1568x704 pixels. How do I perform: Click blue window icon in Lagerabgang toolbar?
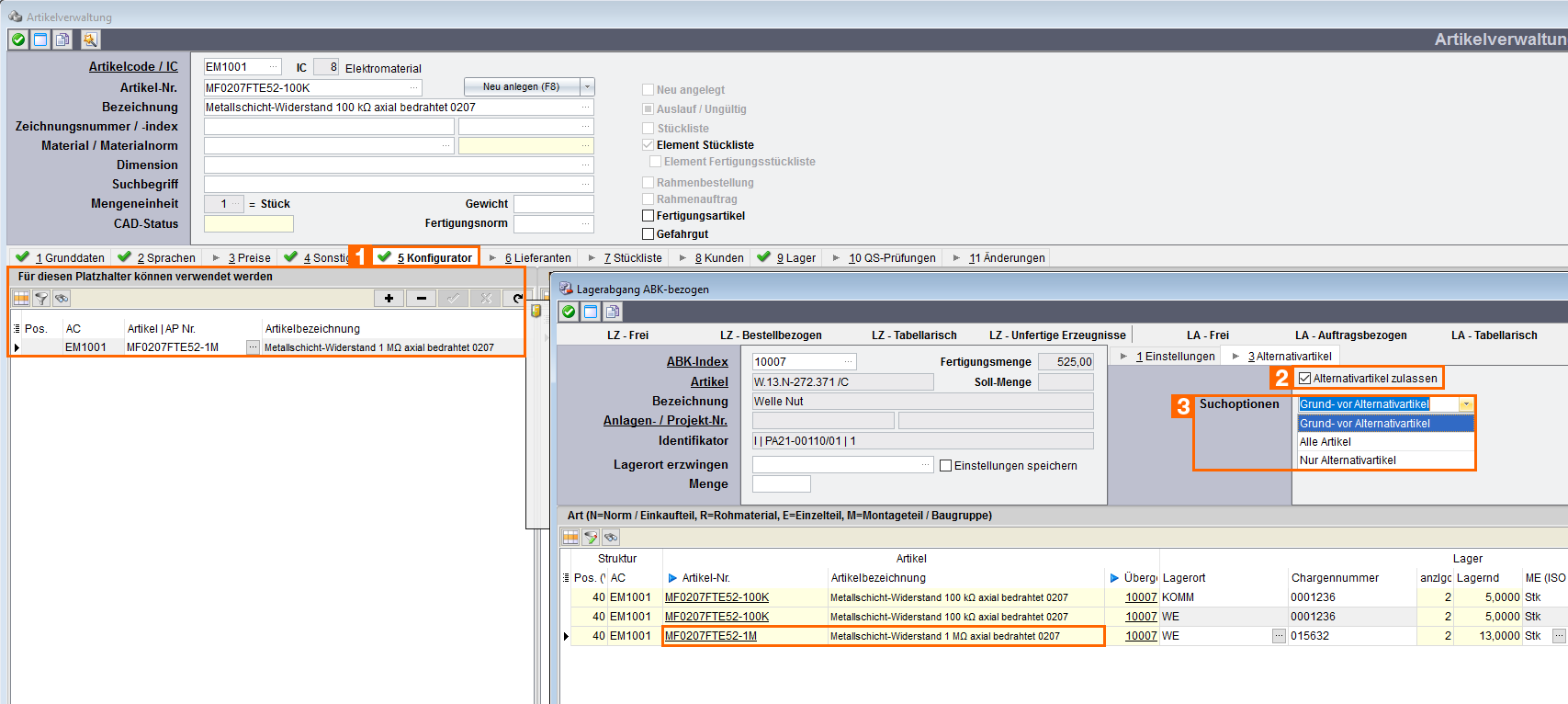(591, 312)
